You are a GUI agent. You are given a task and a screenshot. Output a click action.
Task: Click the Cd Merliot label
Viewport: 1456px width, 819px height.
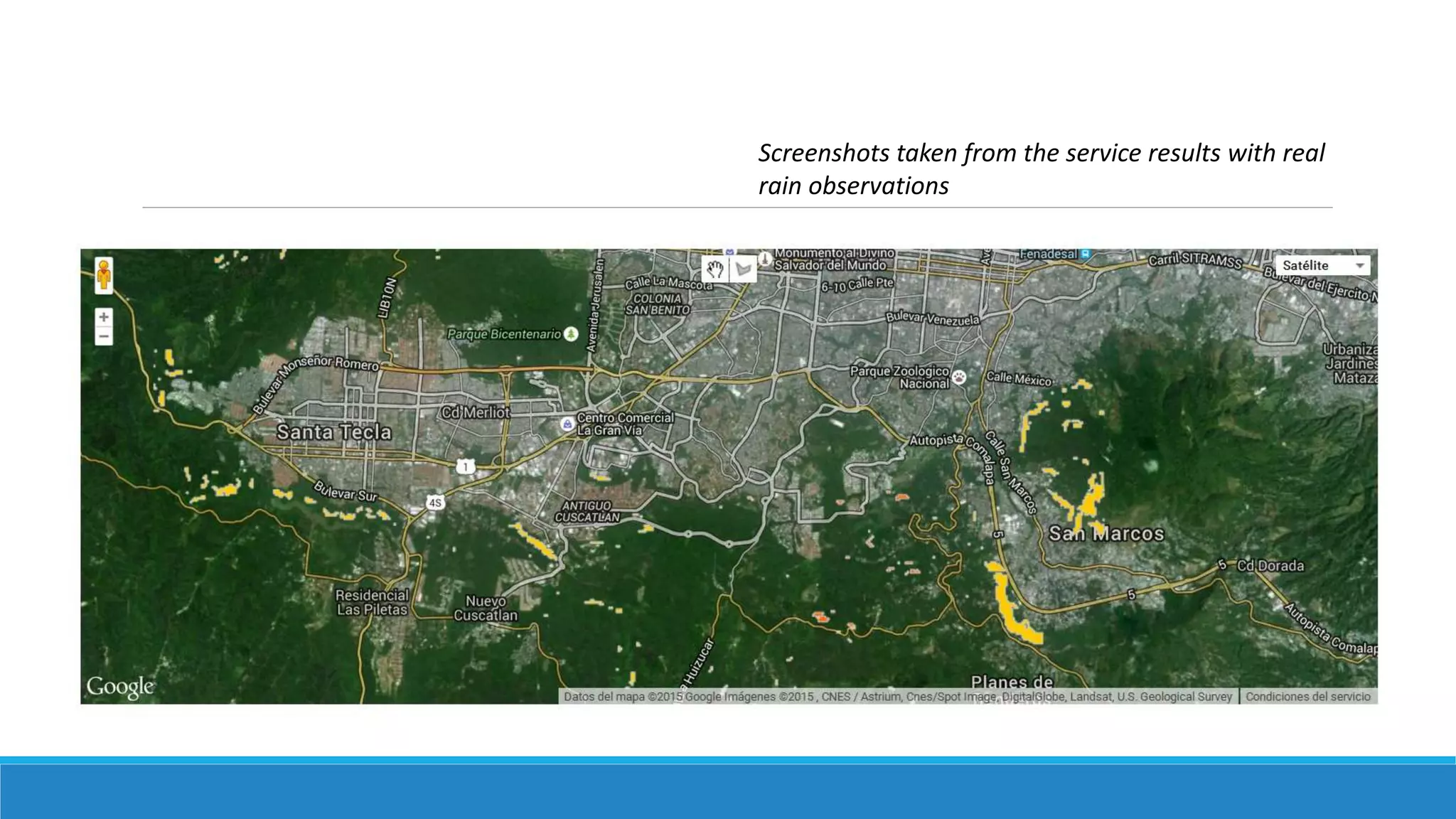(476, 412)
